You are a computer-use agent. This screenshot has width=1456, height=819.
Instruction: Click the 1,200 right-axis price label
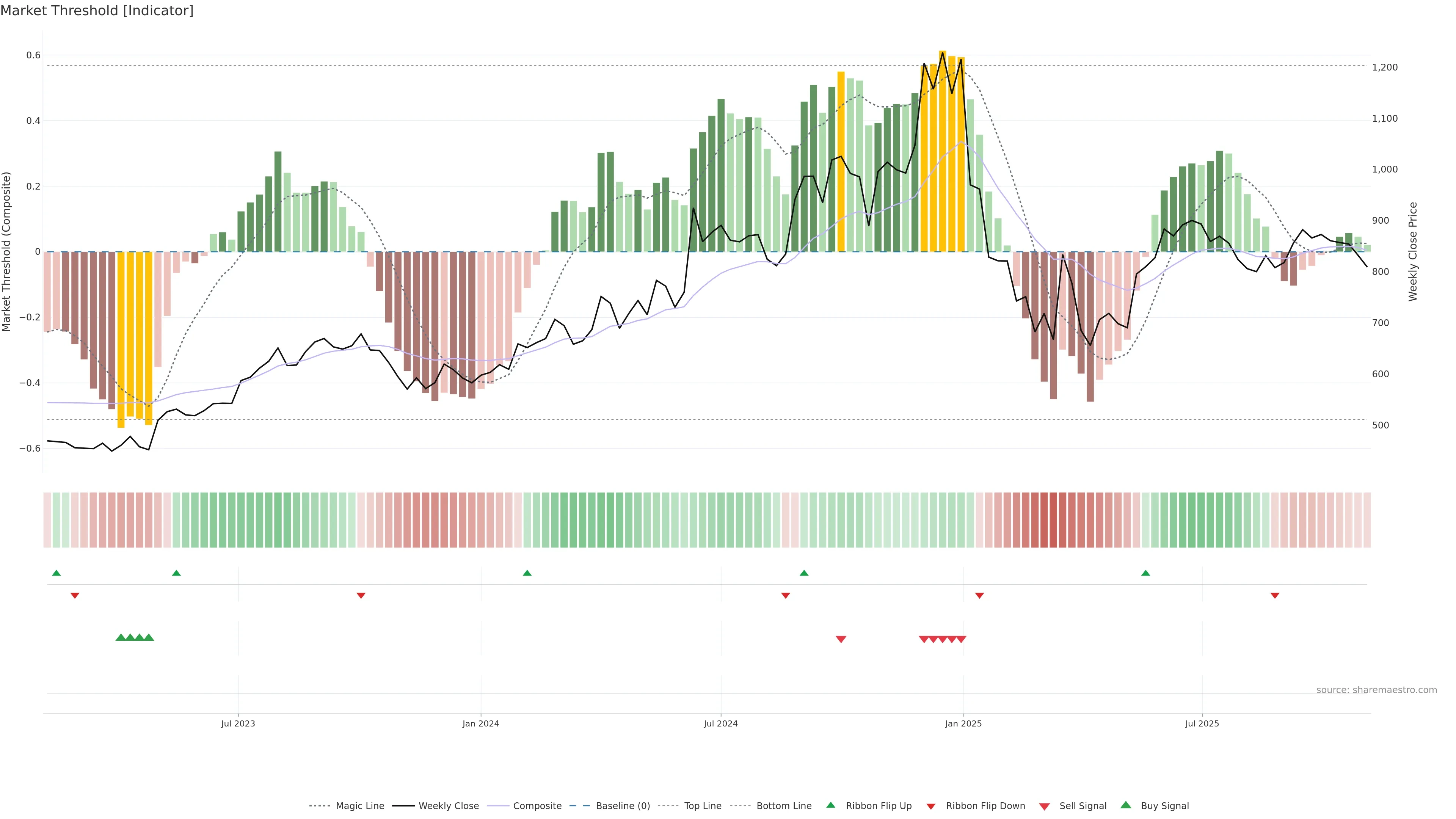pyautogui.click(x=1385, y=67)
